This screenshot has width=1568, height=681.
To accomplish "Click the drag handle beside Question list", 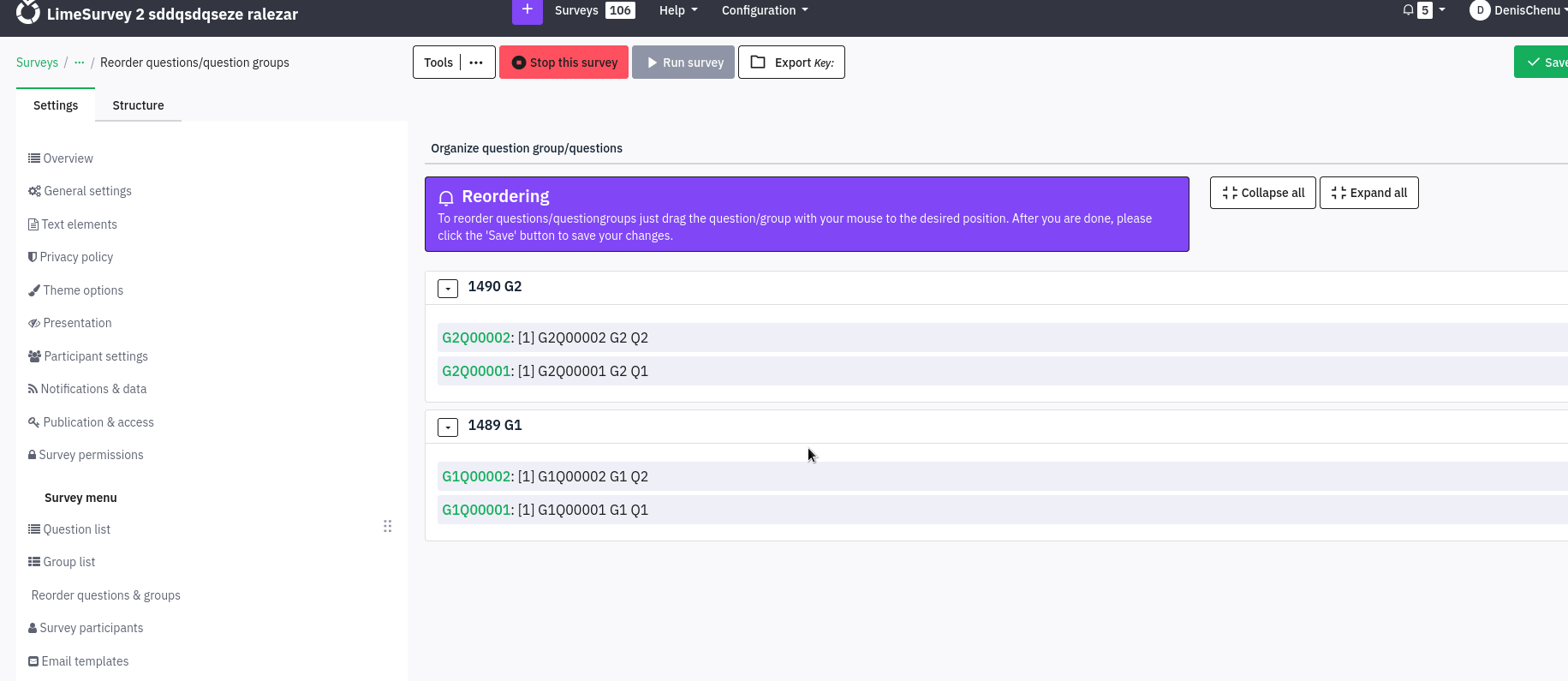I will click(x=387, y=526).
